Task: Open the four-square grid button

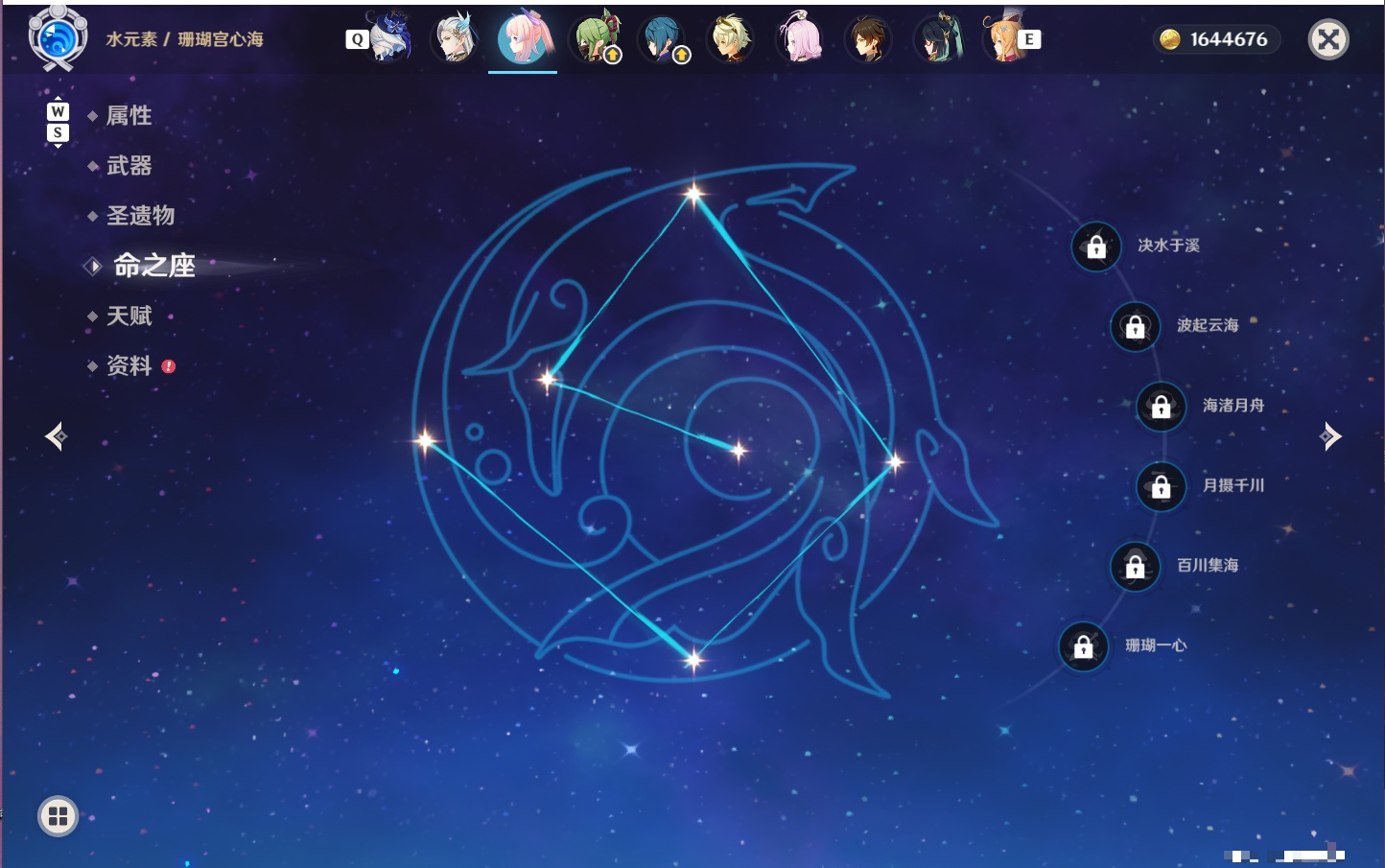Action: [58, 816]
